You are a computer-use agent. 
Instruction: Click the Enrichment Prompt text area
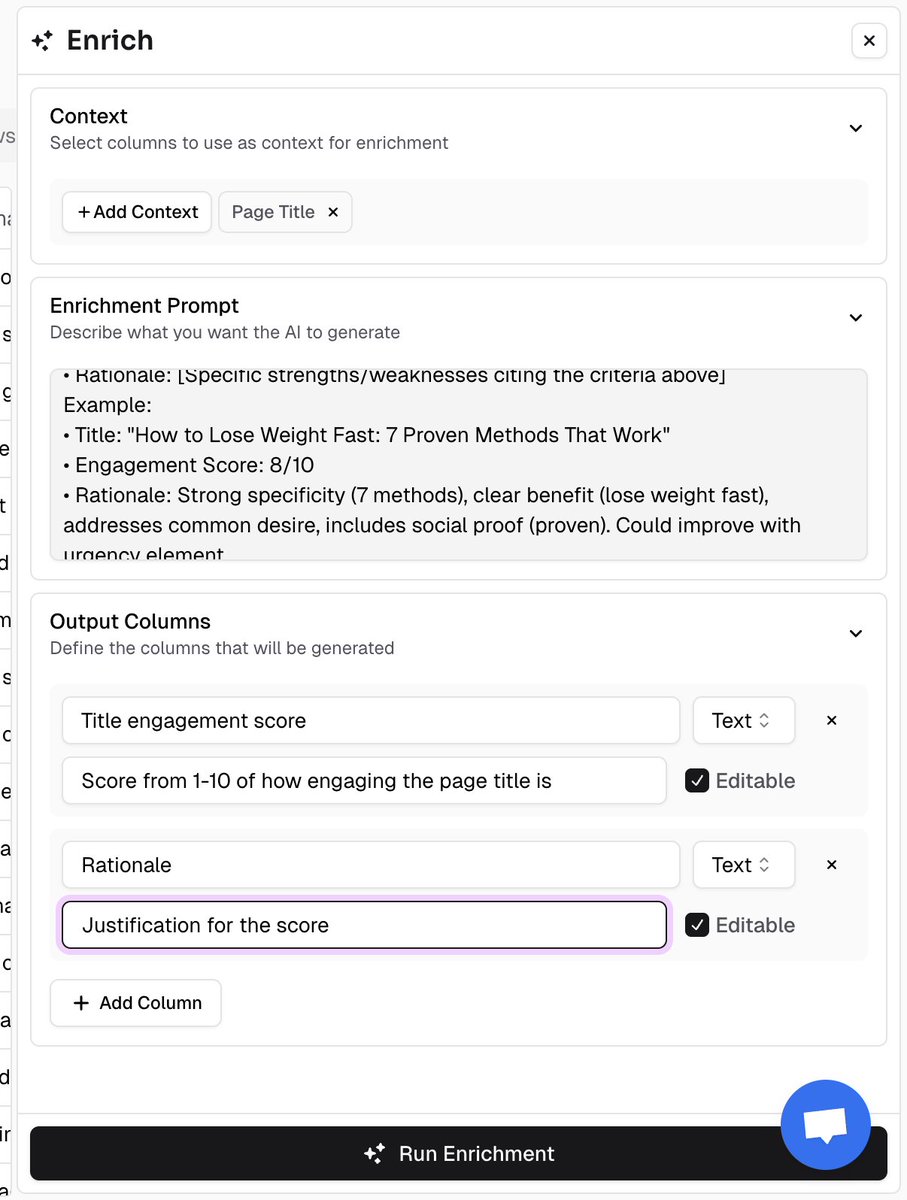[x=458, y=465]
